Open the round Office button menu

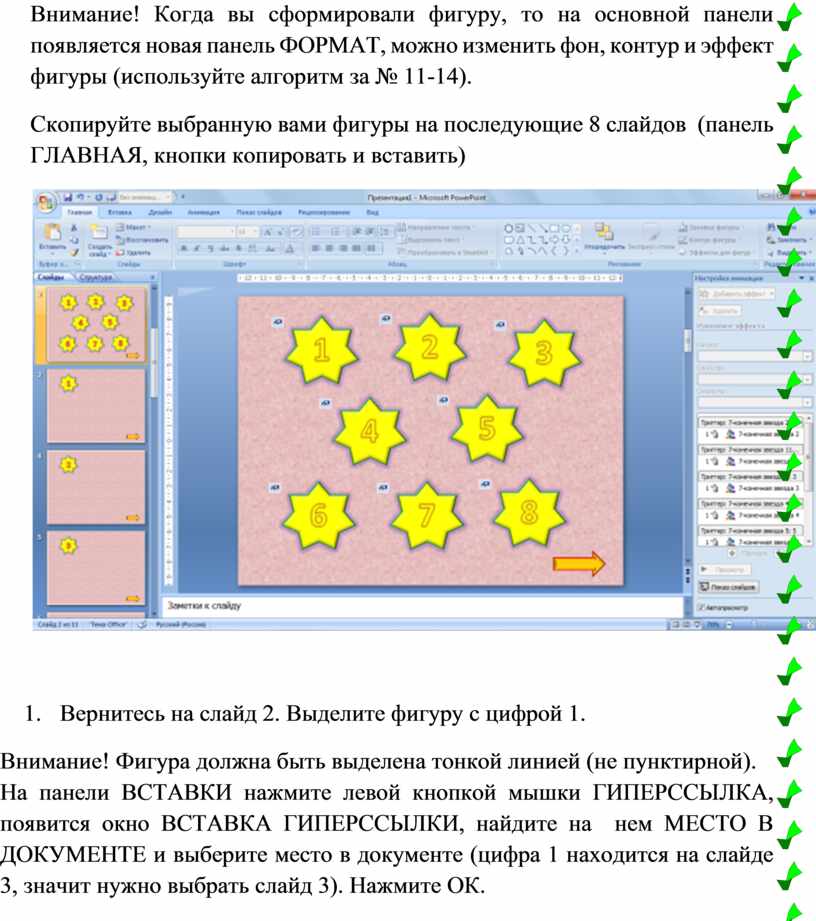click(x=46, y=203)
